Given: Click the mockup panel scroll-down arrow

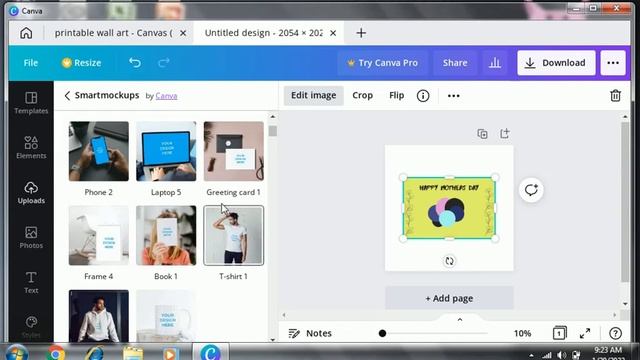Looking at the screenshot, I should pos(273,339).
